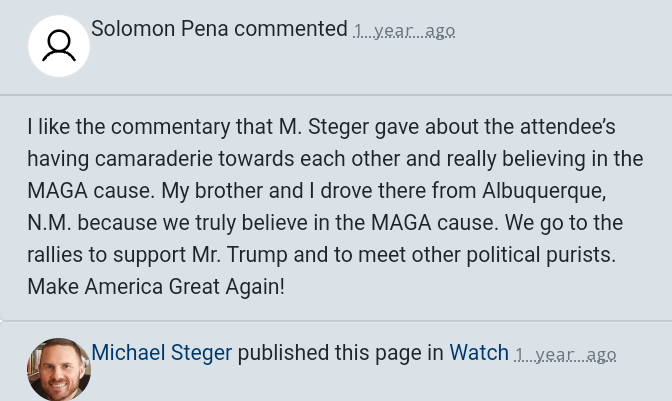This screenshot has height=401, width=672.
Task: Click the word "Albuquerque" in the comment
Action: tap(543, 191)
